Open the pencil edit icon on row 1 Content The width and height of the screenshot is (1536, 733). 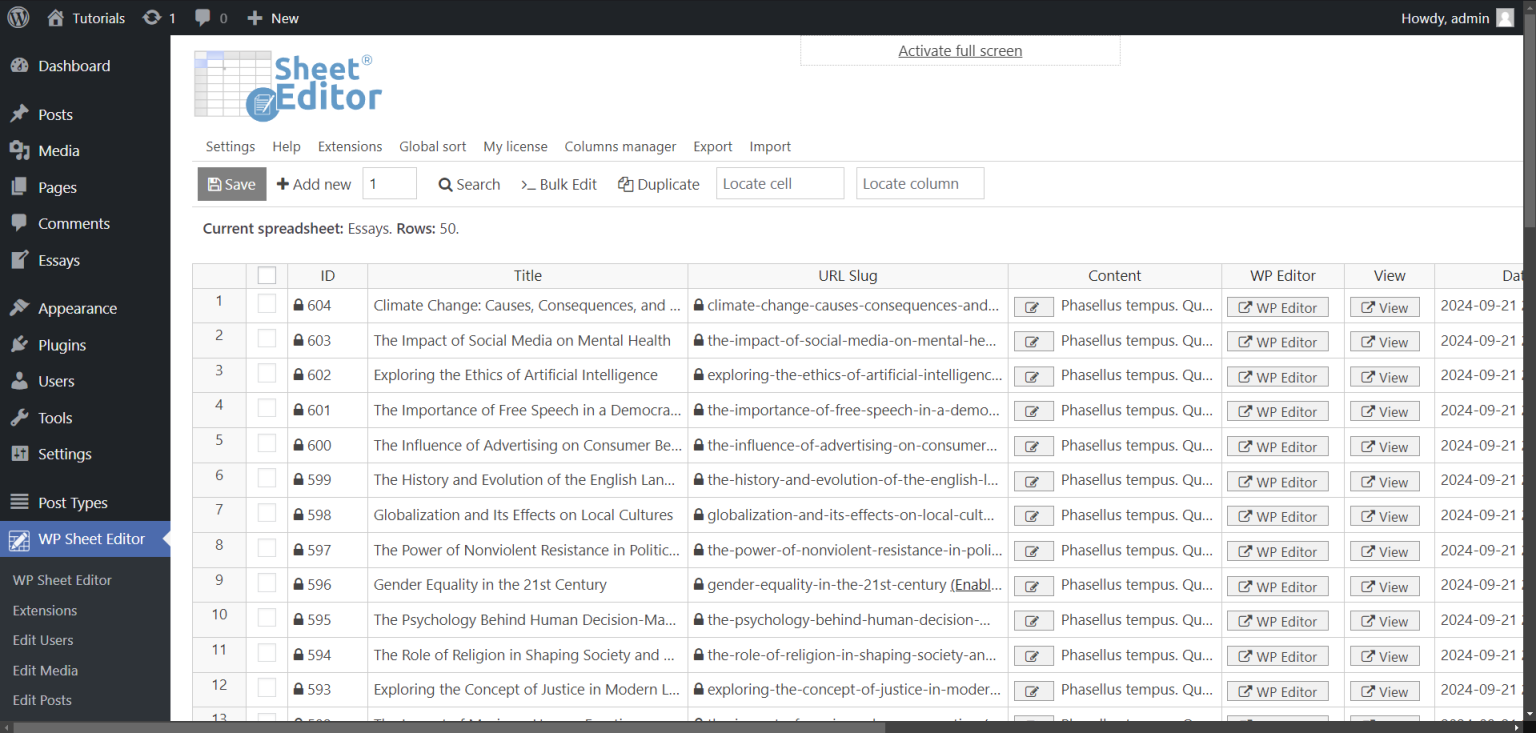pyautogui.click(x=1033, y=307)
